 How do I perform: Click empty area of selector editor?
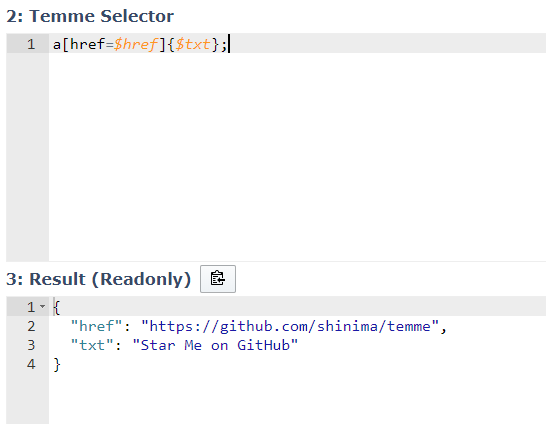(297, 157)
